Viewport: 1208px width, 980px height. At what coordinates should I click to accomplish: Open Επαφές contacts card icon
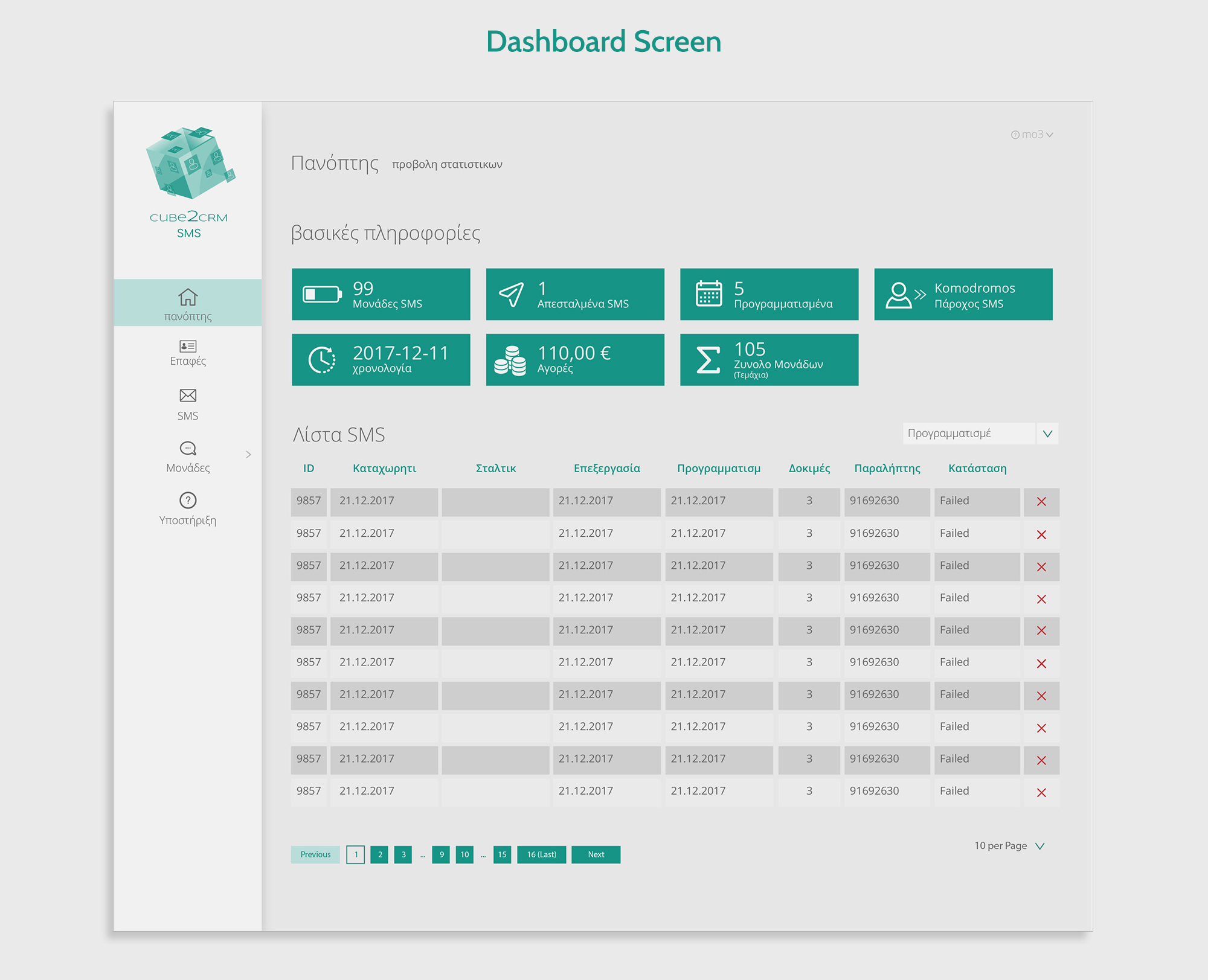(188, 346)
